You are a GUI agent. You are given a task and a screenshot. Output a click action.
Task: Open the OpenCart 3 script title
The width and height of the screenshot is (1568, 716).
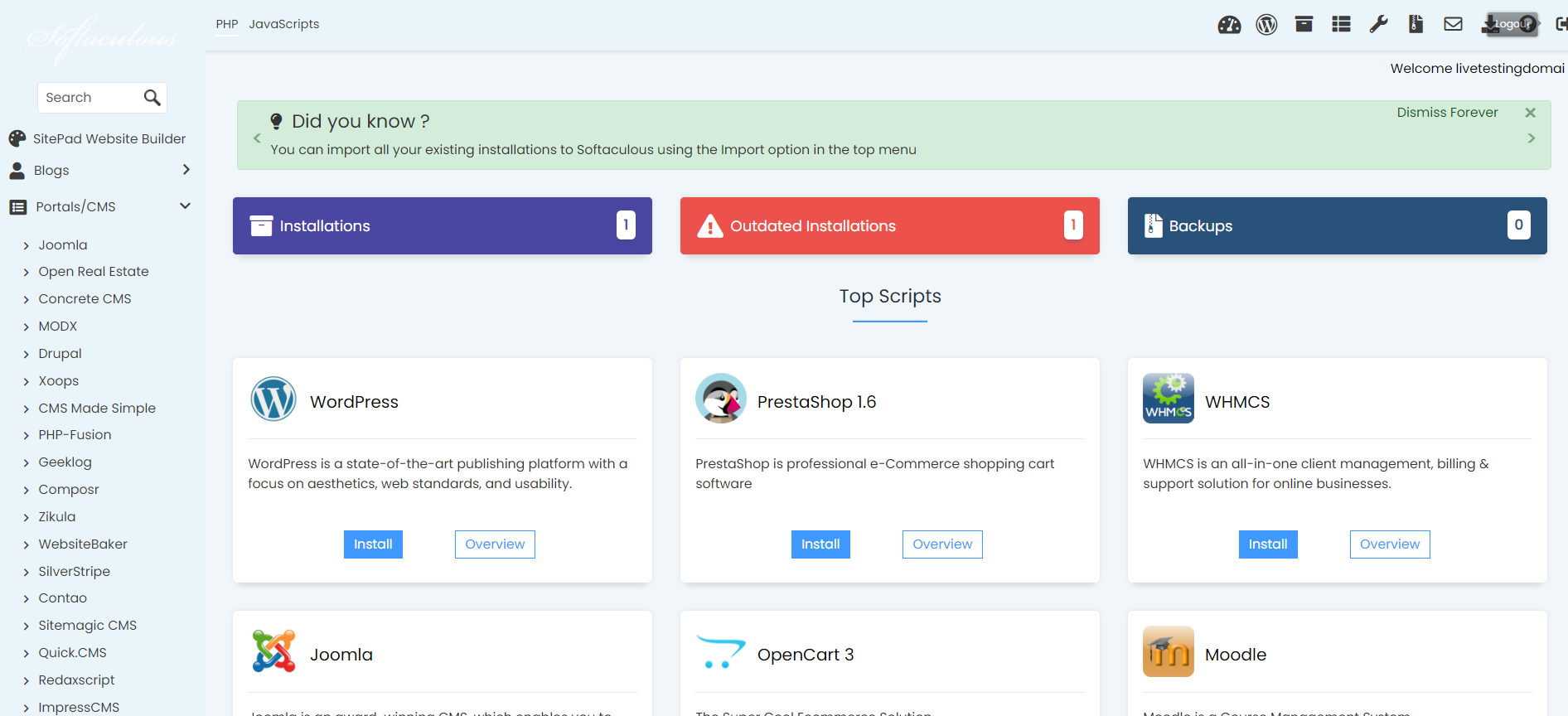pyautogui.click(x=806, y=655)
